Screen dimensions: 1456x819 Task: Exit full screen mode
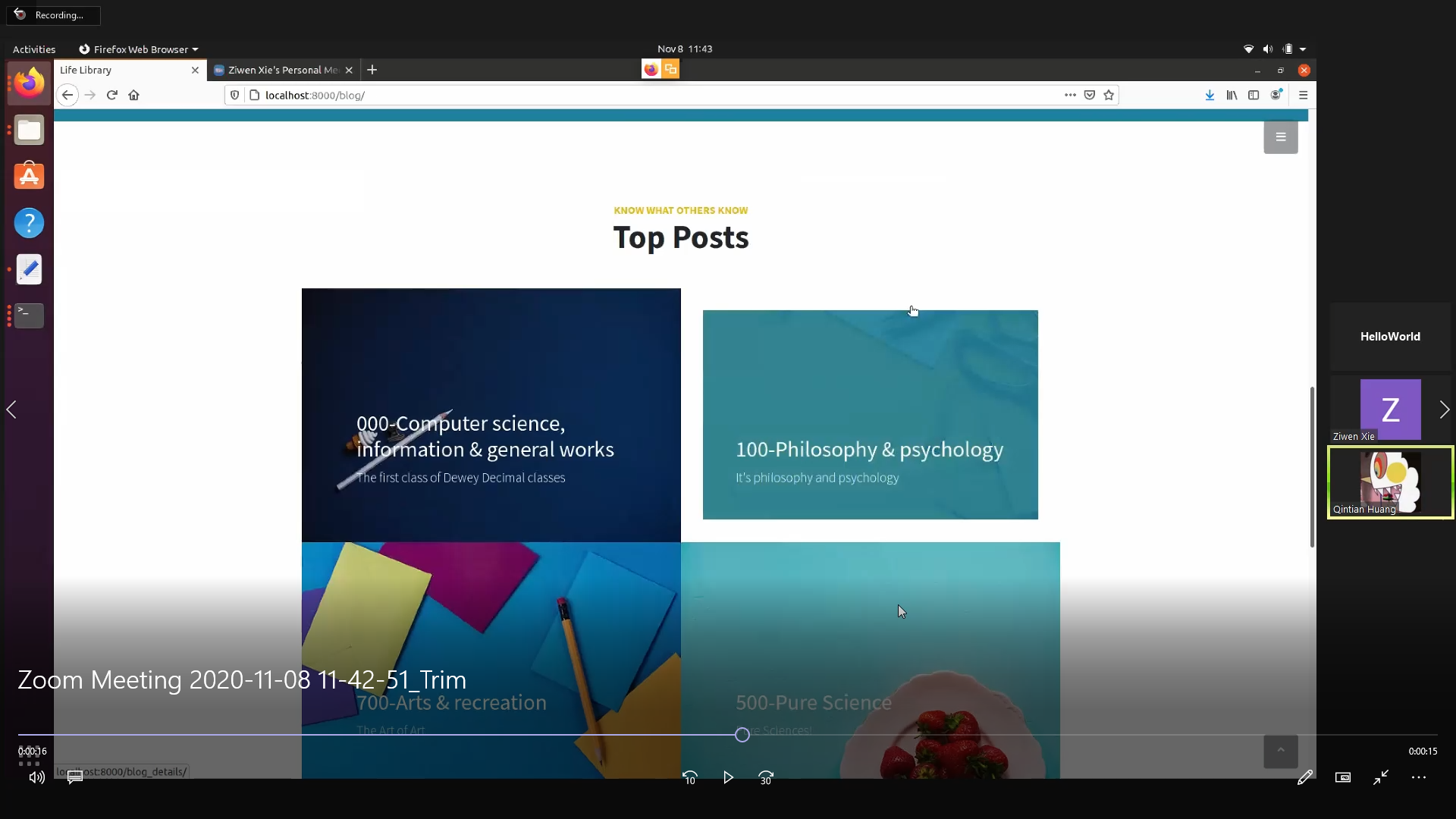1380,777
